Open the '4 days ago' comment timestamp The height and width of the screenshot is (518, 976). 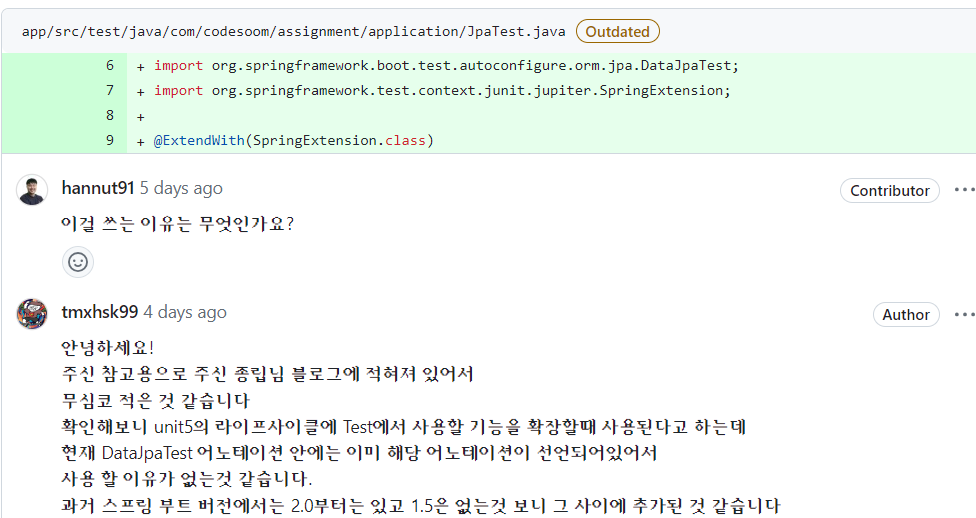click(185, 312)
